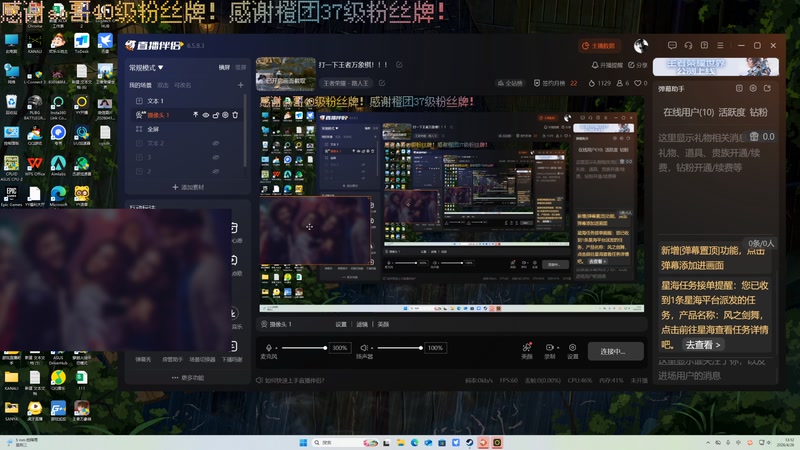
Task: Click first icon in 弹幕助手 header
Action: 739,88
